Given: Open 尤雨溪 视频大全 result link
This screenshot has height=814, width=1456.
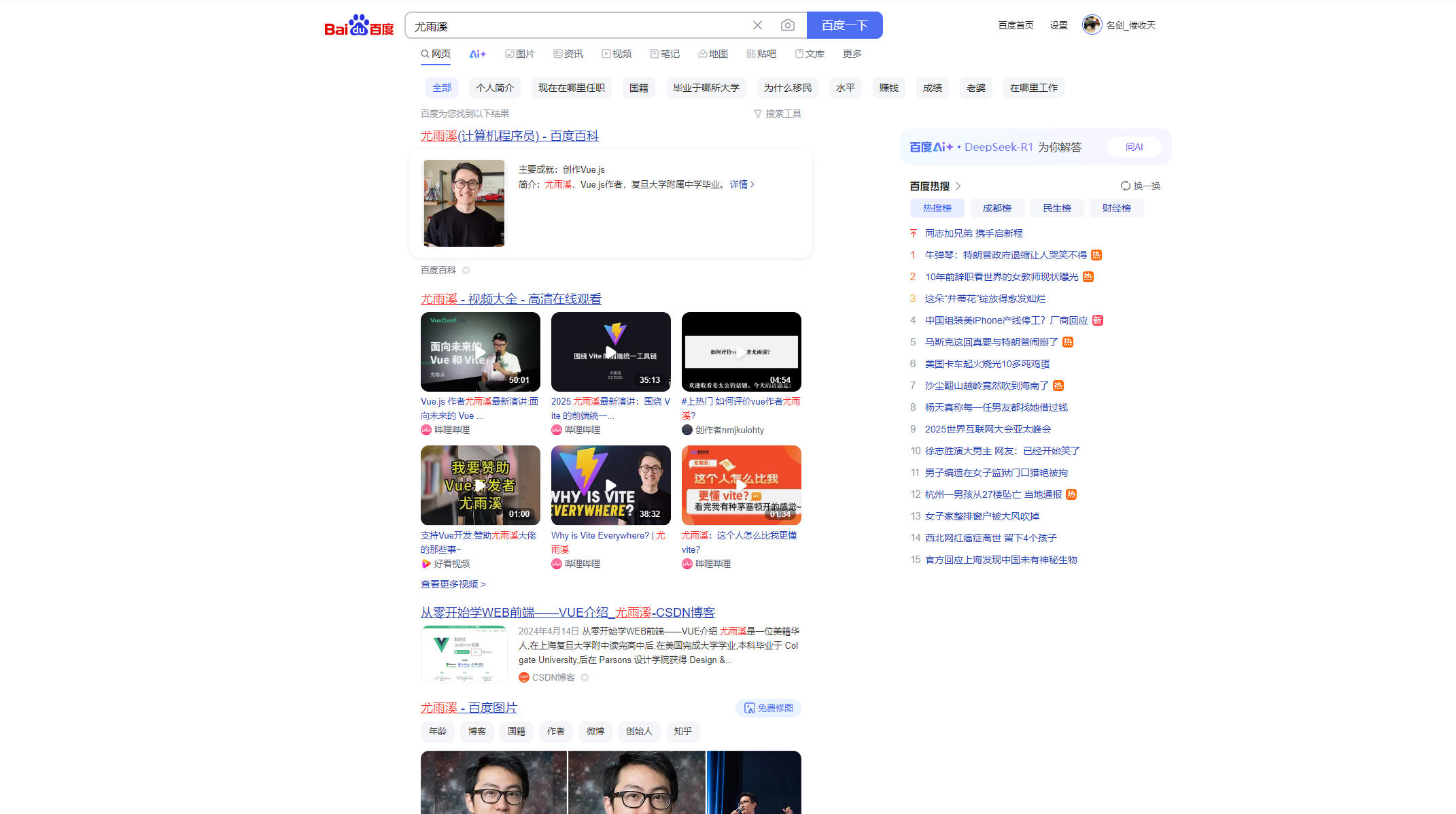Looking at the screenshot, I should pos(511,299).
